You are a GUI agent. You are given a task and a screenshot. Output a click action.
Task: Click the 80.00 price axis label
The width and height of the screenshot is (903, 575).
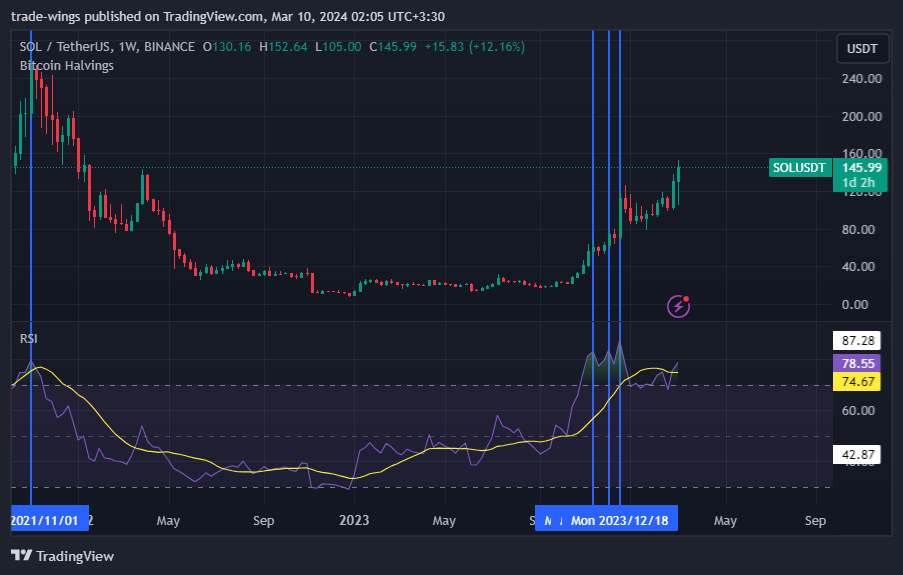858,229
